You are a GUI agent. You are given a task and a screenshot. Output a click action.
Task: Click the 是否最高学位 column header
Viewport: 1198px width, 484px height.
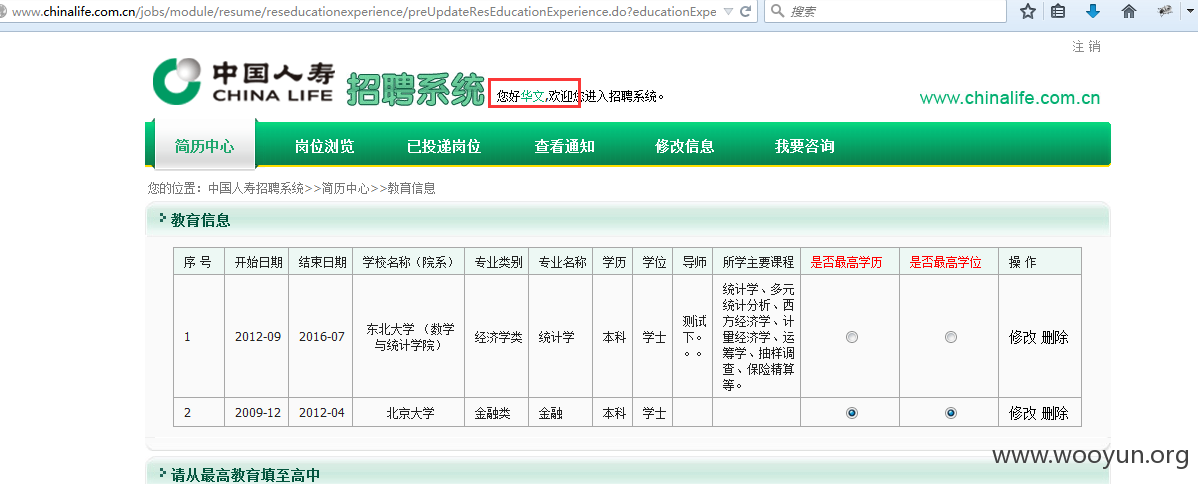coord(950,261)
